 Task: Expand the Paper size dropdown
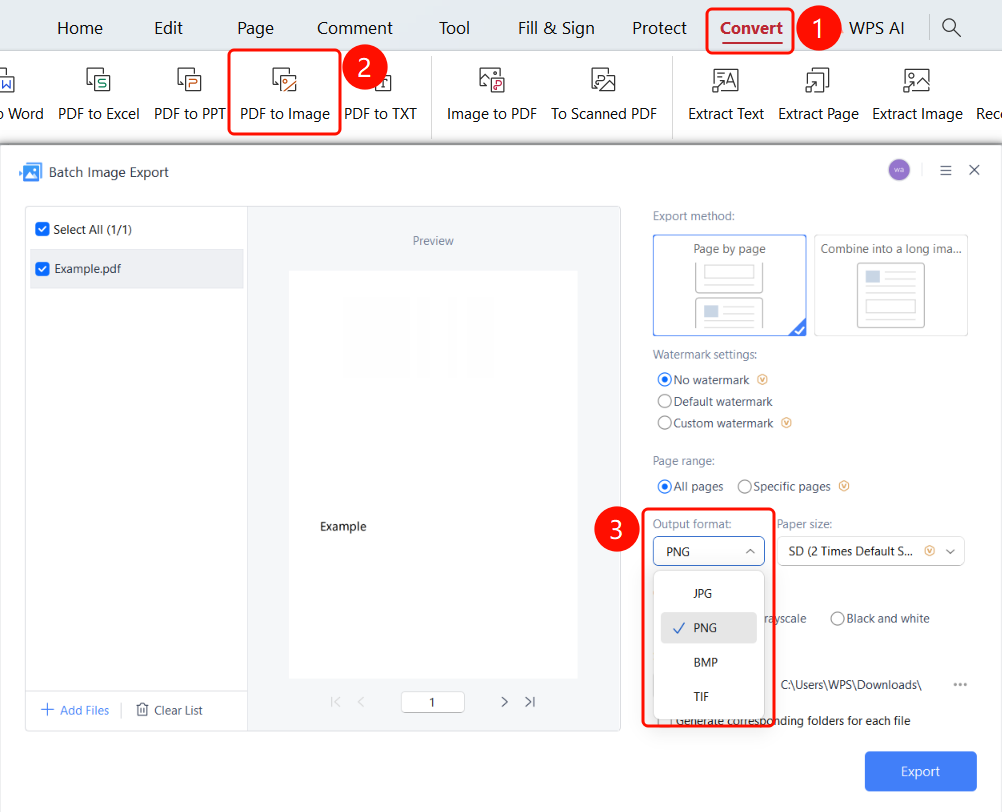(x=870, y=551)
